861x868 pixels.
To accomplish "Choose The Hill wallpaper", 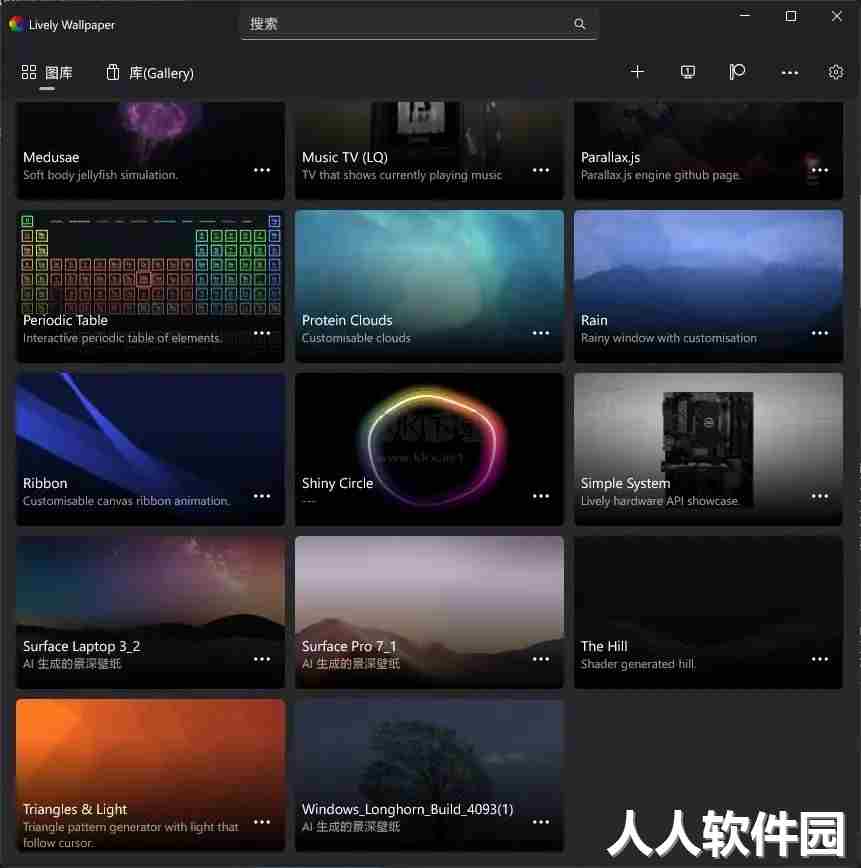I will pos(709,612).
